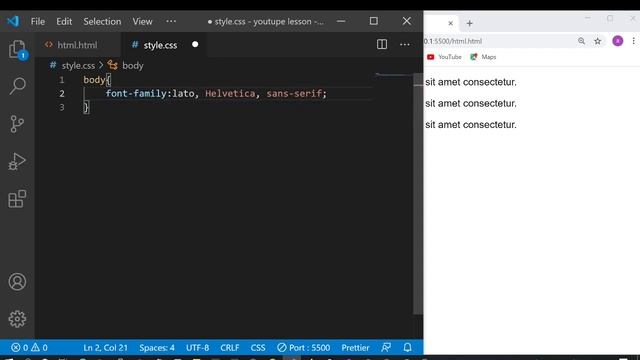Open the Extensions view
This screenshot has width=640, height=360.
(x=17, y=199)
